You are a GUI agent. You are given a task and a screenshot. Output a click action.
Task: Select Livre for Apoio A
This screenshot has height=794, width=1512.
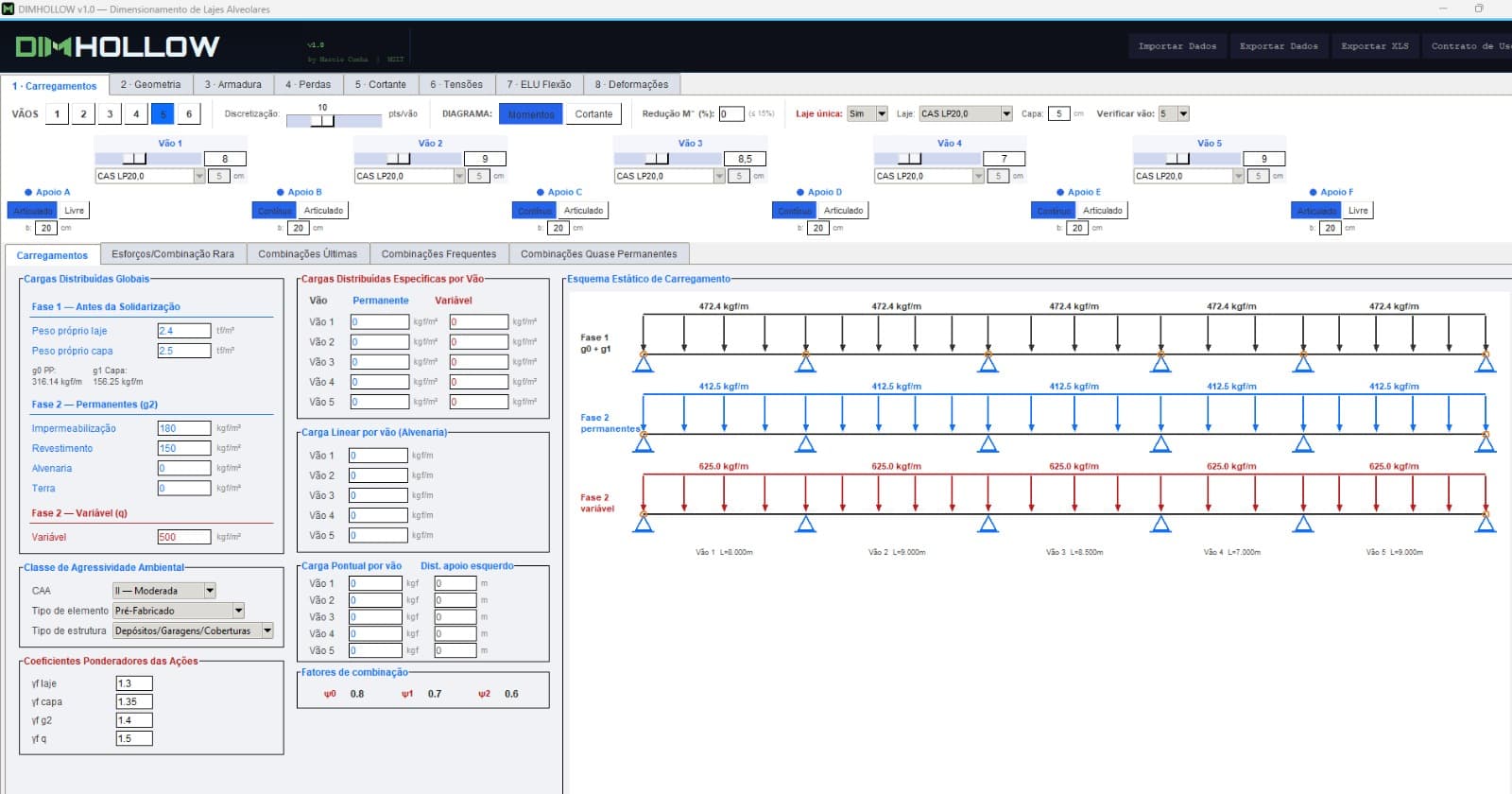[x=75, y=211]
